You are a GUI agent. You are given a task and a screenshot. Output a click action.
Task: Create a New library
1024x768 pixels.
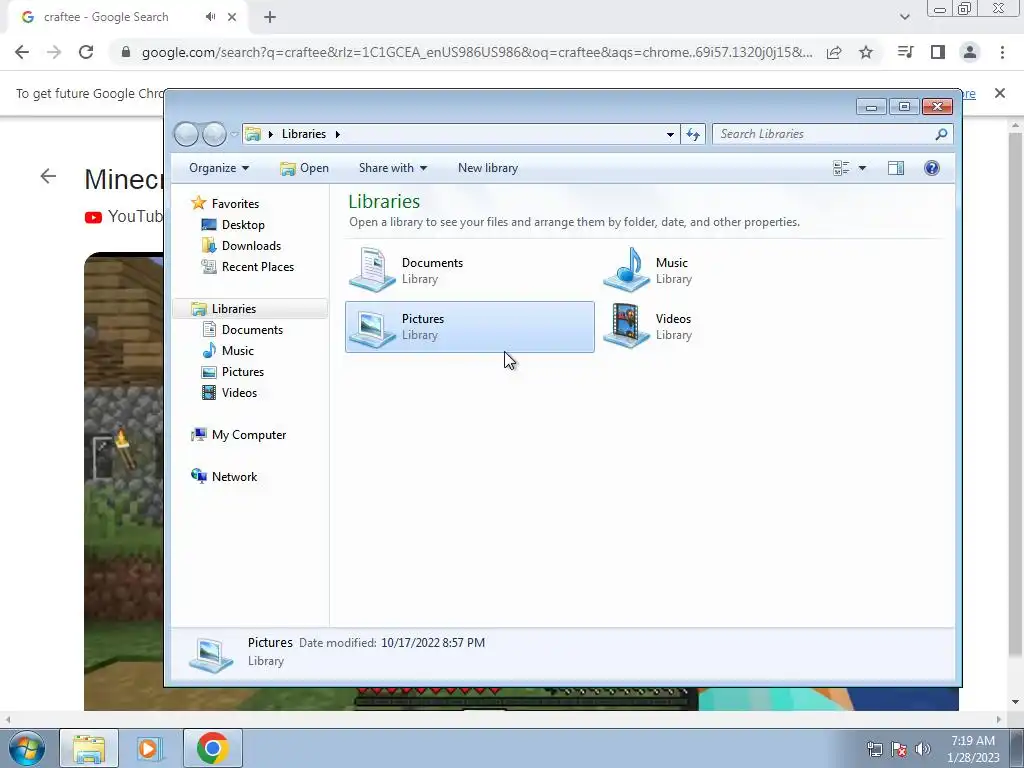click(x=488, y=168)
